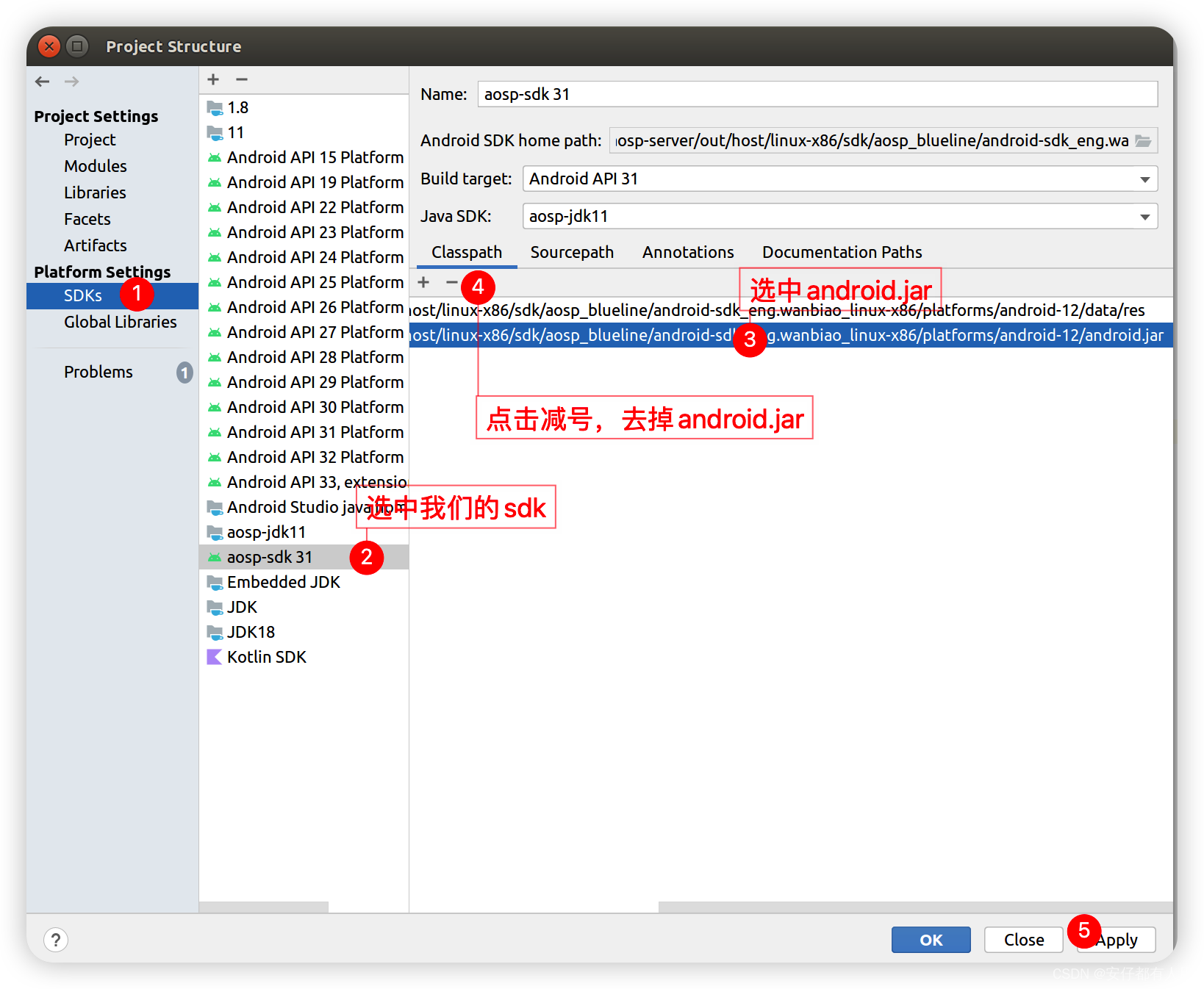The image size is (1204, 989).
Task: Select Android API 26 Platform
Action: click(304, 307)
